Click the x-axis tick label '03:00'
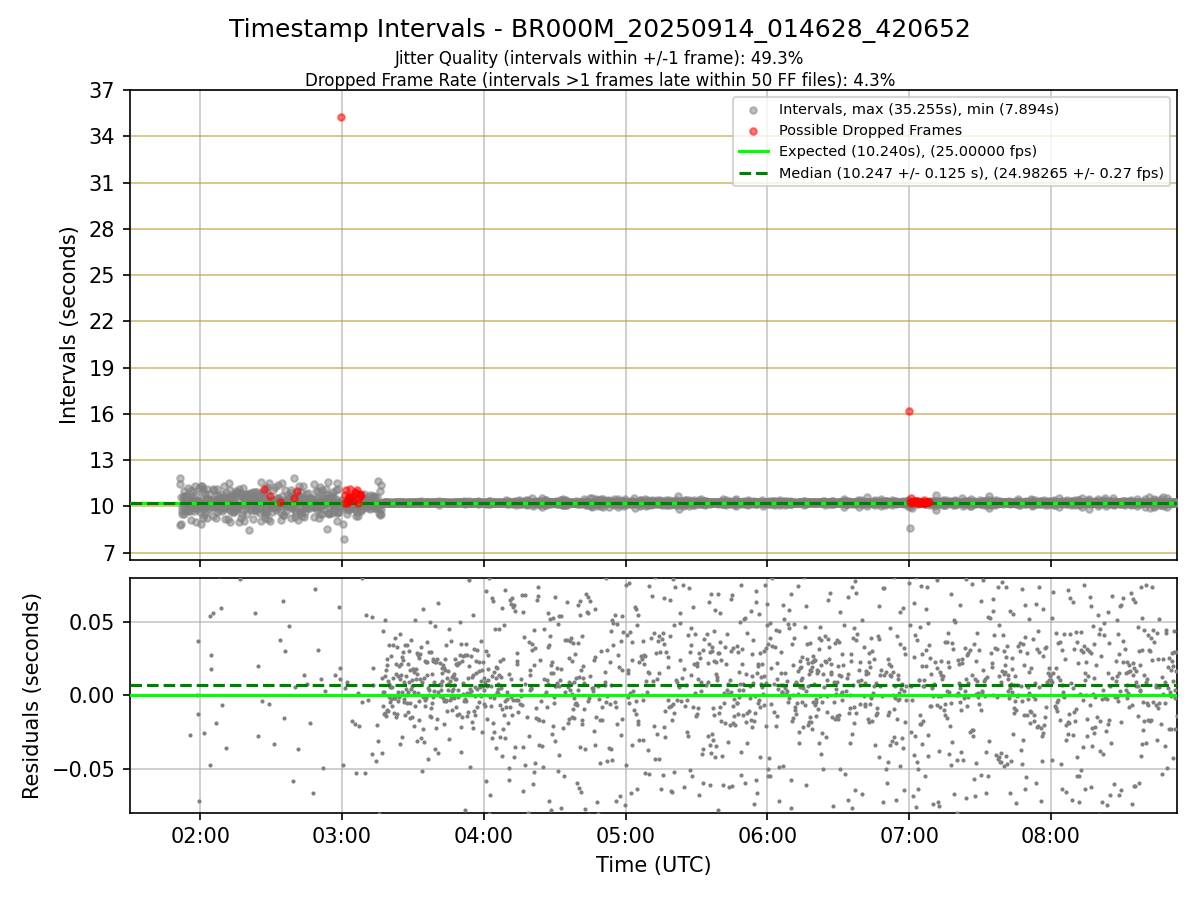The width and height of the screenshot is (1200, 900). (341, 837)
